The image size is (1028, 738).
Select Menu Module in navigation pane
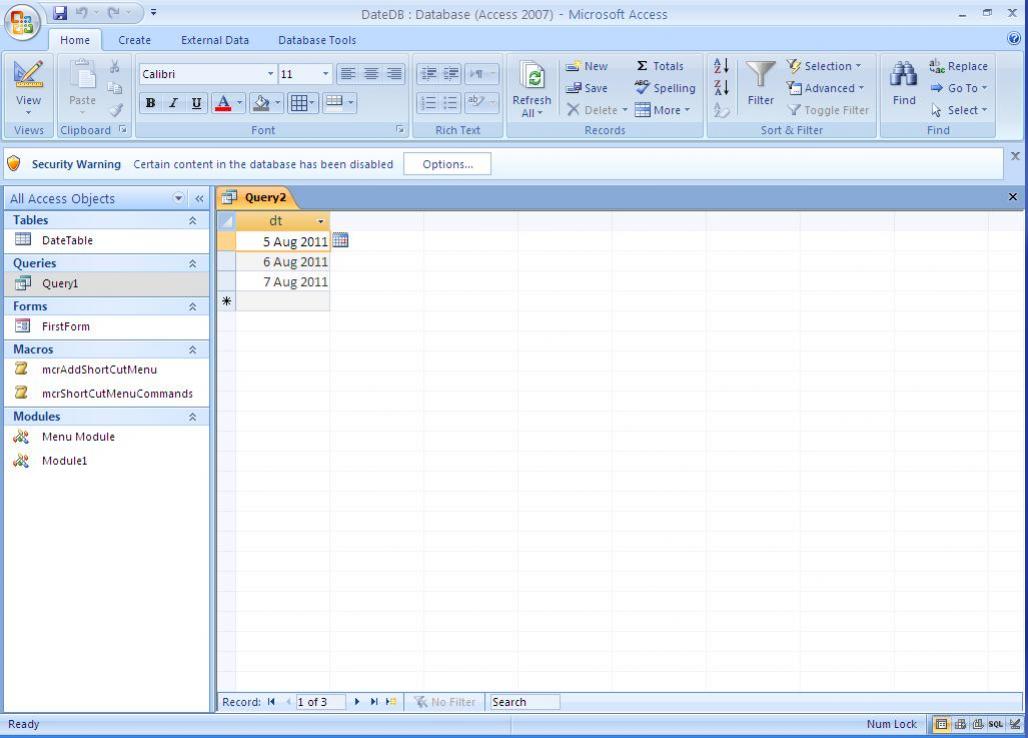pos(106,437)
